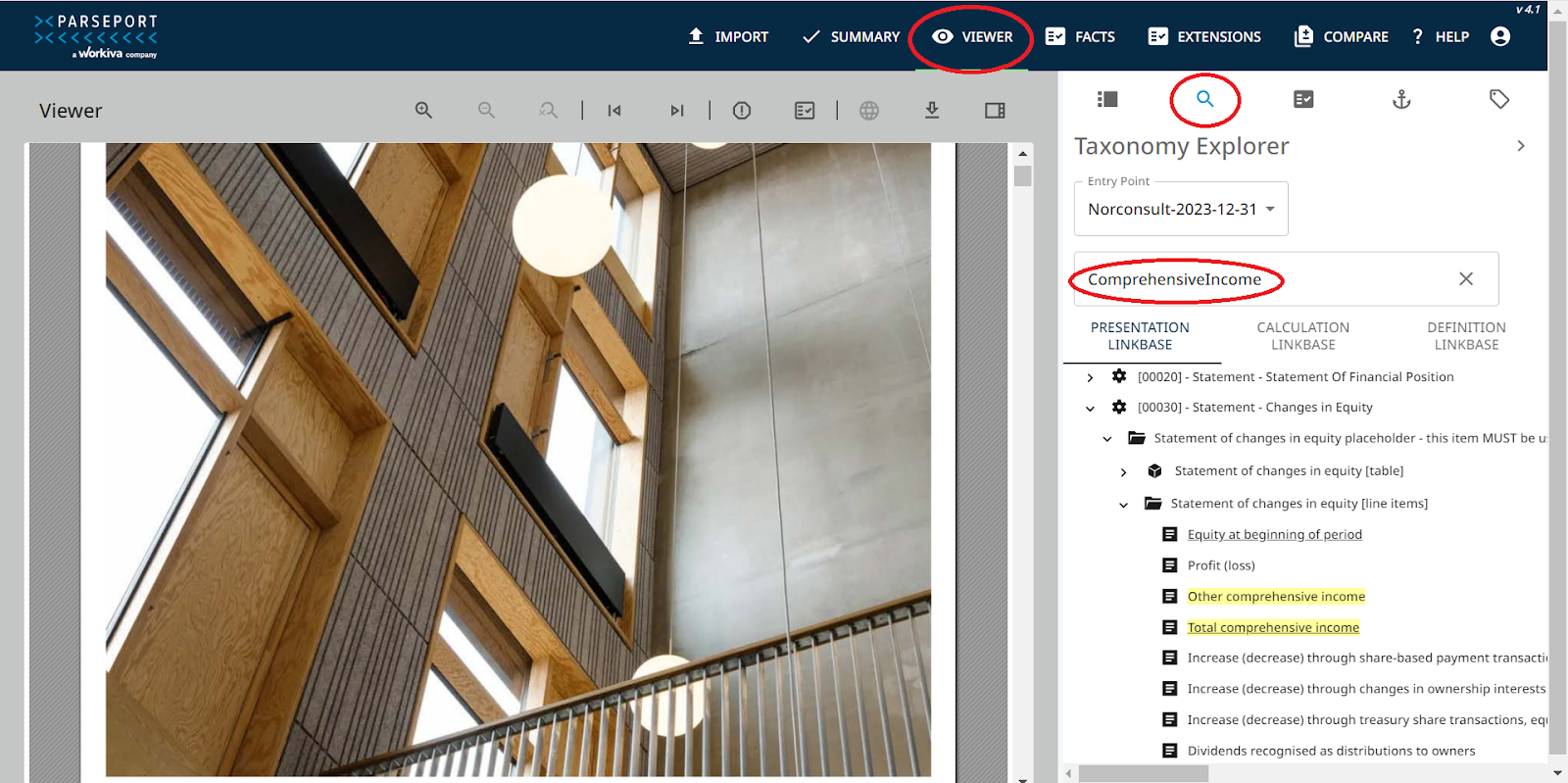Jump to the last page icon
The image size is (1568, 783).
677,111
